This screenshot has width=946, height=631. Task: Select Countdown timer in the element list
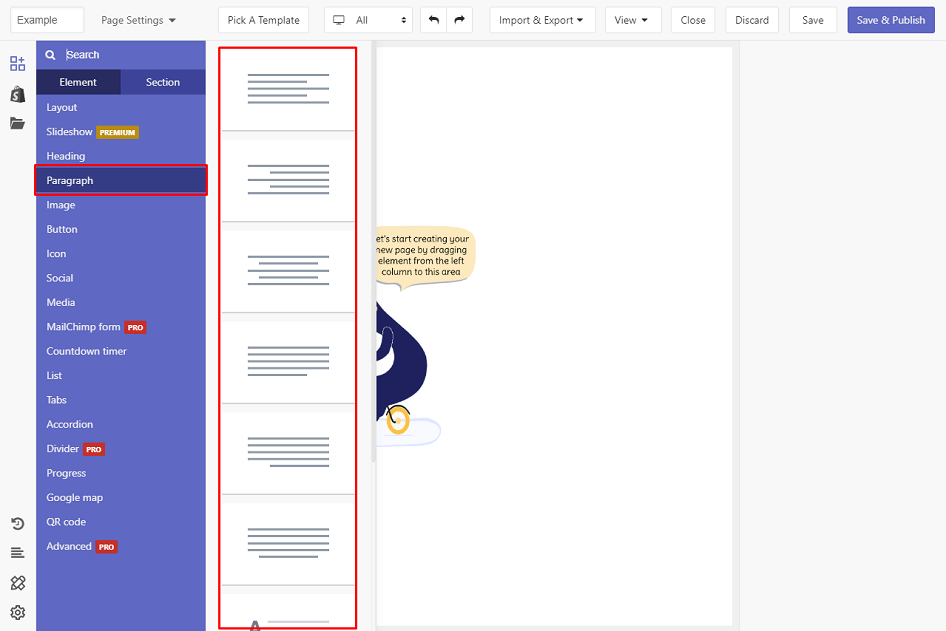121,351
